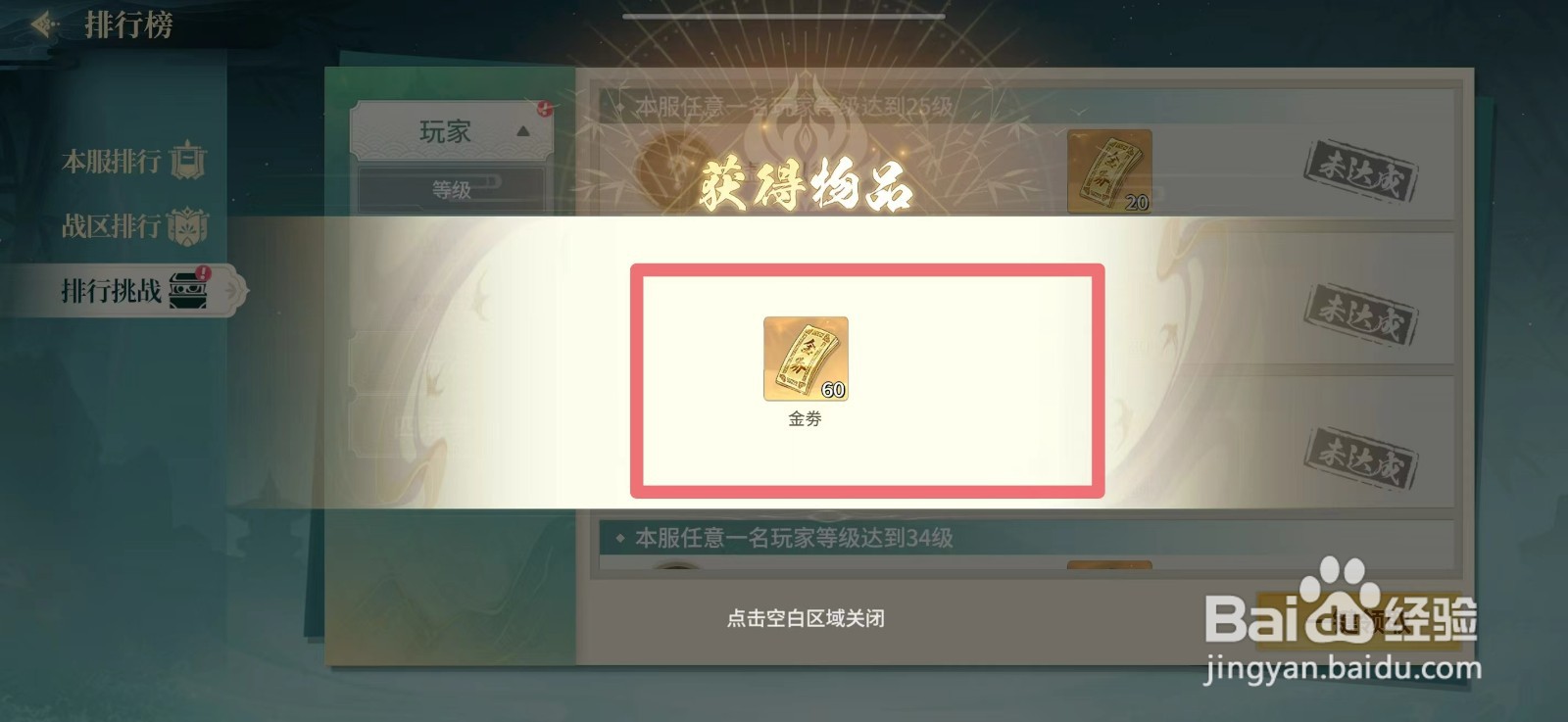Expand the 玩家 dropdown
This screenshot has height=722, width=1568.
click(x=452, y=131)
